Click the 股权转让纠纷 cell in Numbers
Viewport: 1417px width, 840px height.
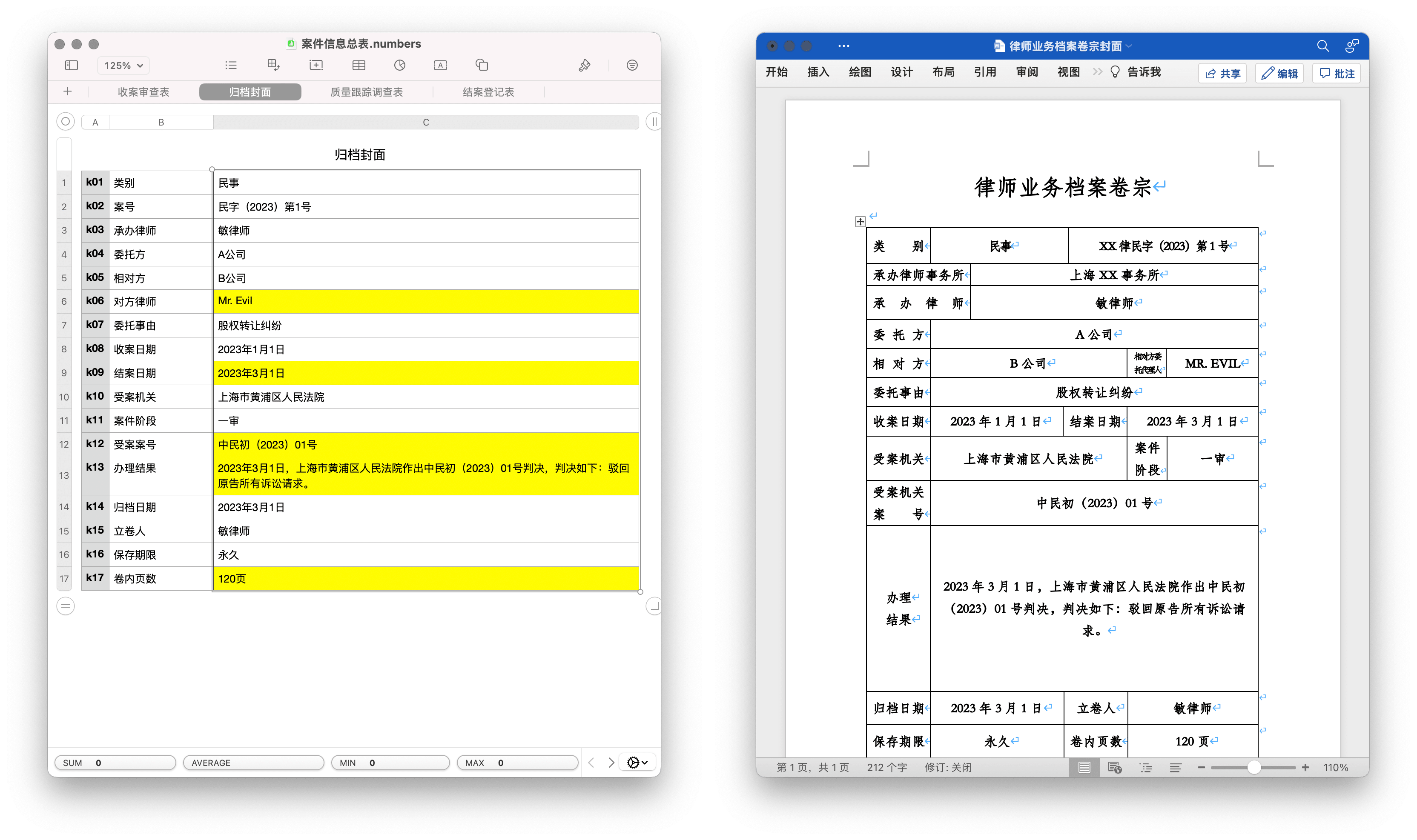426,326
